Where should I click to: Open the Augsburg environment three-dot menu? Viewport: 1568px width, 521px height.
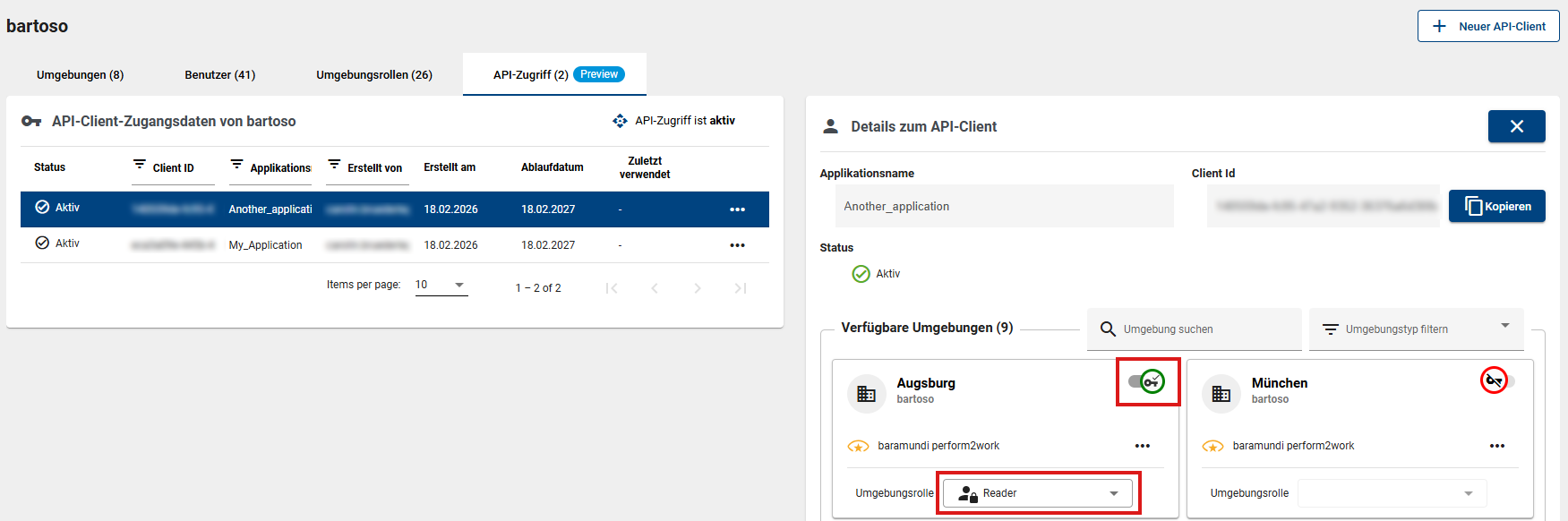[1142, 446]
